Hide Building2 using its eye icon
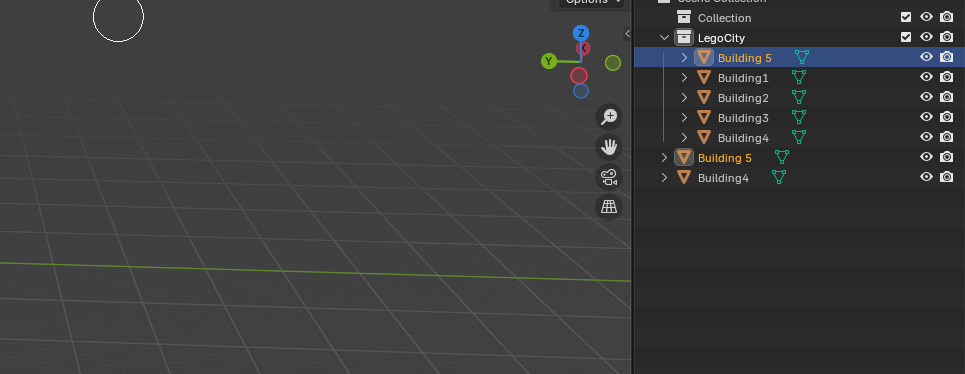This screenshot has width=965, height=374. point(926,97)
